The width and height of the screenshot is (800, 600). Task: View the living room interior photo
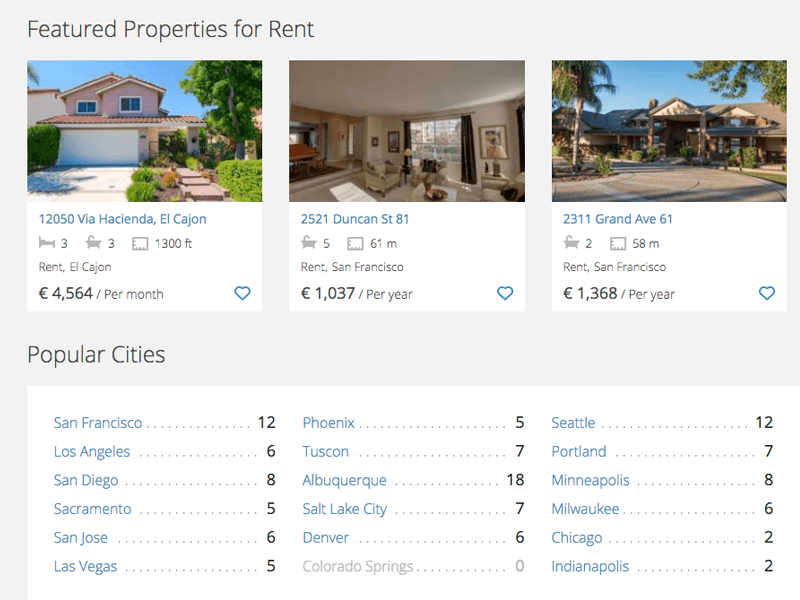[407, 131]
